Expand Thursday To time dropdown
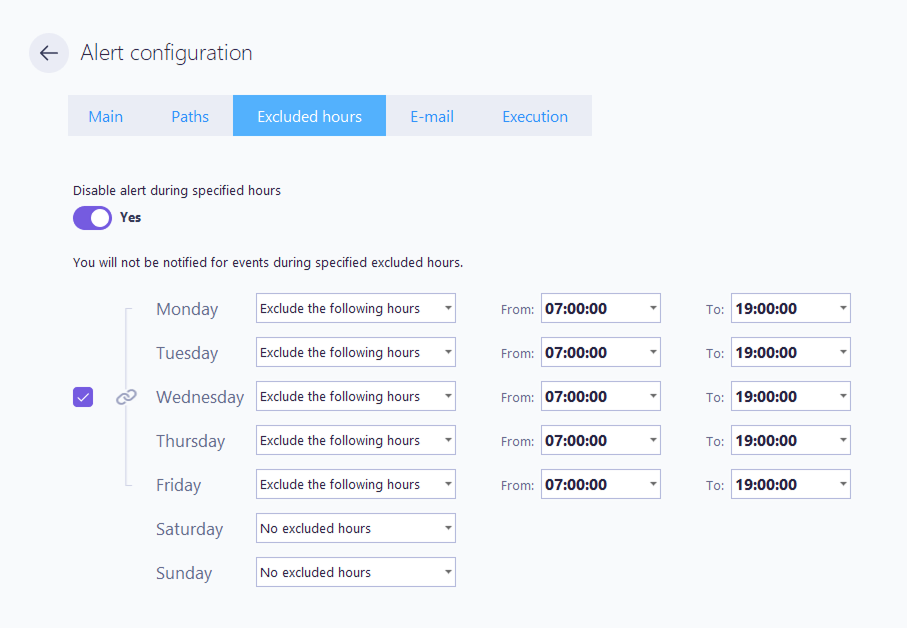Viewport: 907px width, 628px height. pyautogui.click(x=791, y=440)
